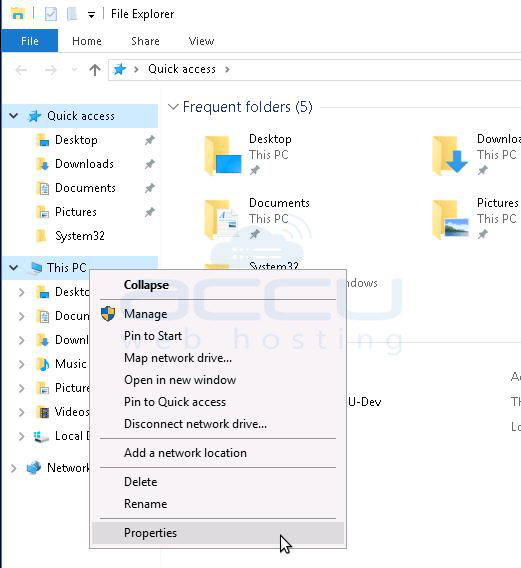
Task: Select Quick access in the navigation pane
Action: (80, 116)
